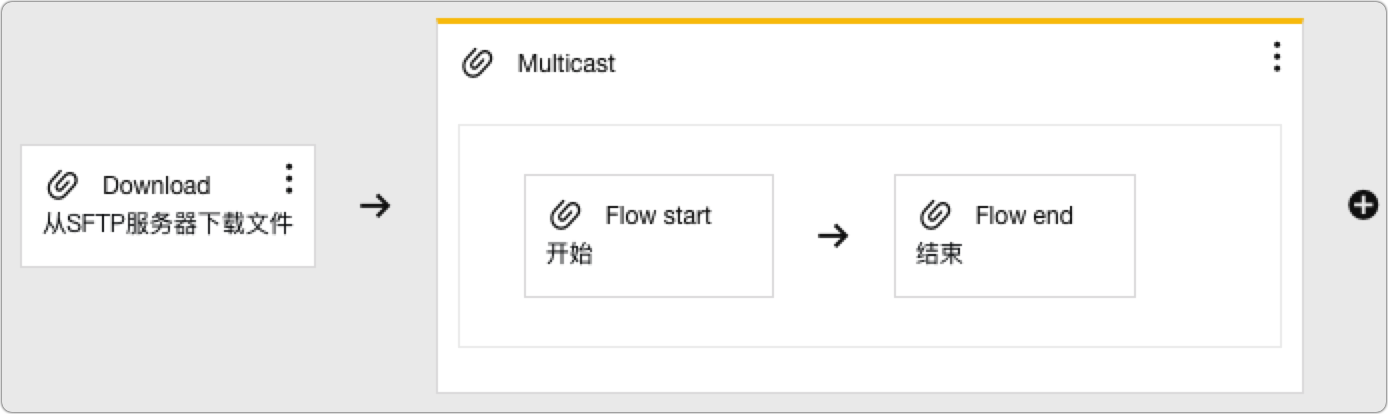Click the Flow start paperclip icon

pos(565,215)
